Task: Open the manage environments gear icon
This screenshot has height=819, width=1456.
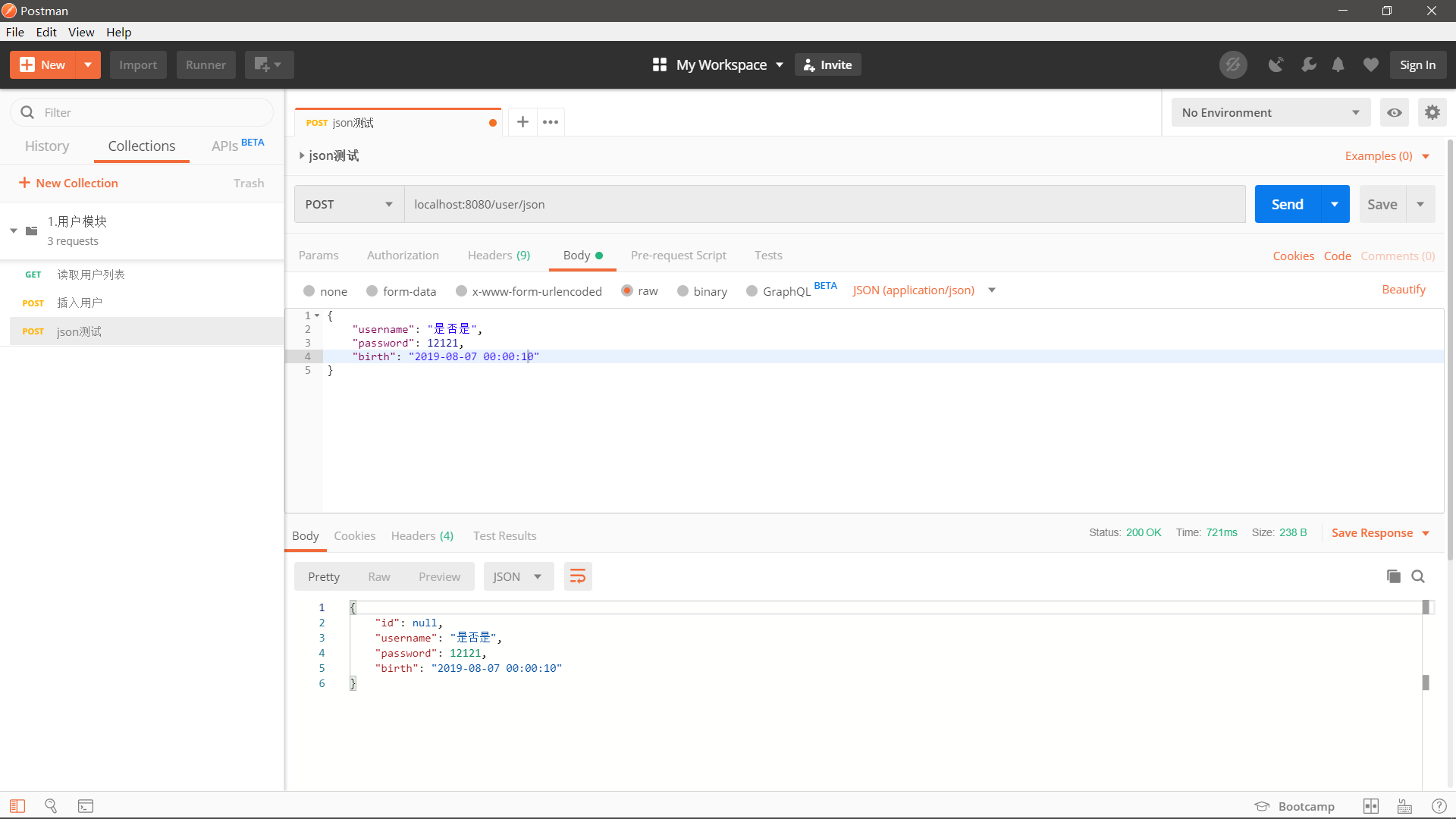Action: tap(1432, 113)
